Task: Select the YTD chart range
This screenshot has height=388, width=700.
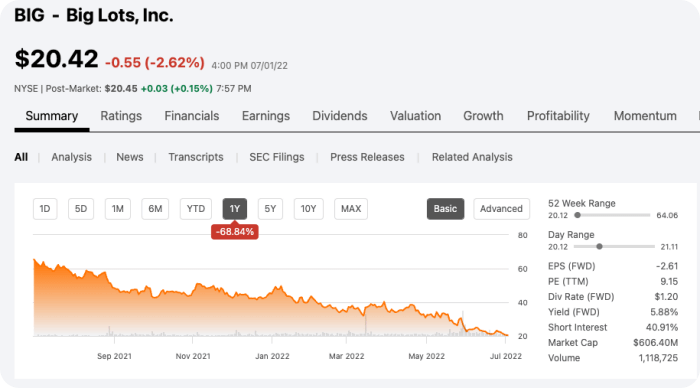Action: [196, 209]
